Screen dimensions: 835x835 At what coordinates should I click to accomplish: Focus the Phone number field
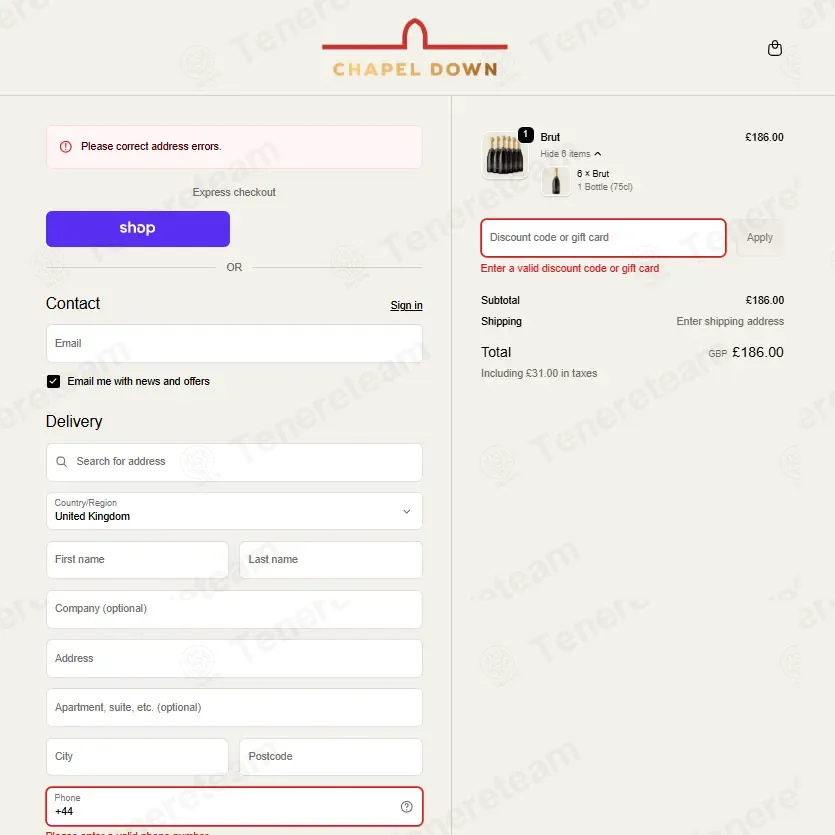[234, 806]
